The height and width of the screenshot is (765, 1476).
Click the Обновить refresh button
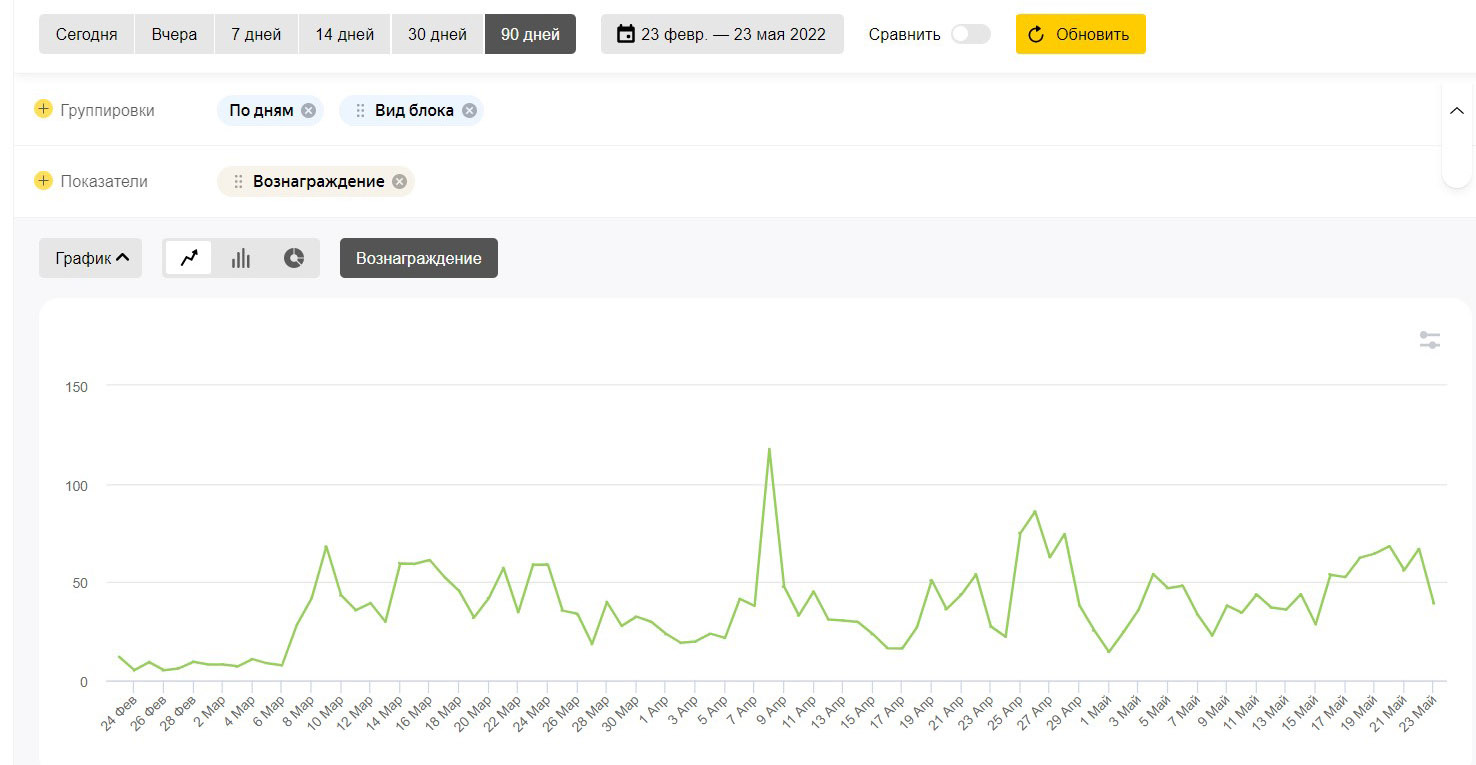(x=1080, y=34)
